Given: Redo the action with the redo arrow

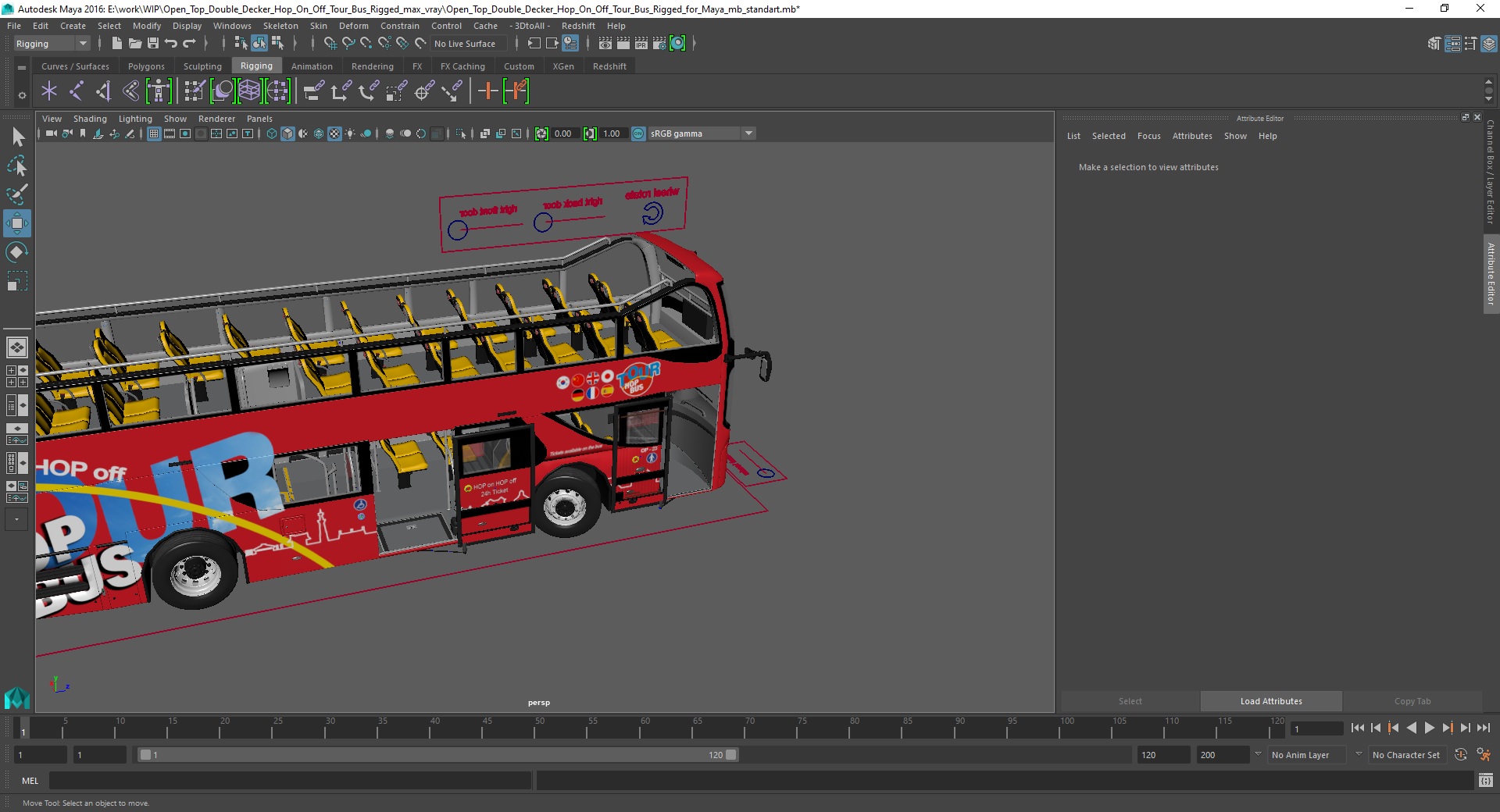Looking at the screenshot, I should (189, 44).
